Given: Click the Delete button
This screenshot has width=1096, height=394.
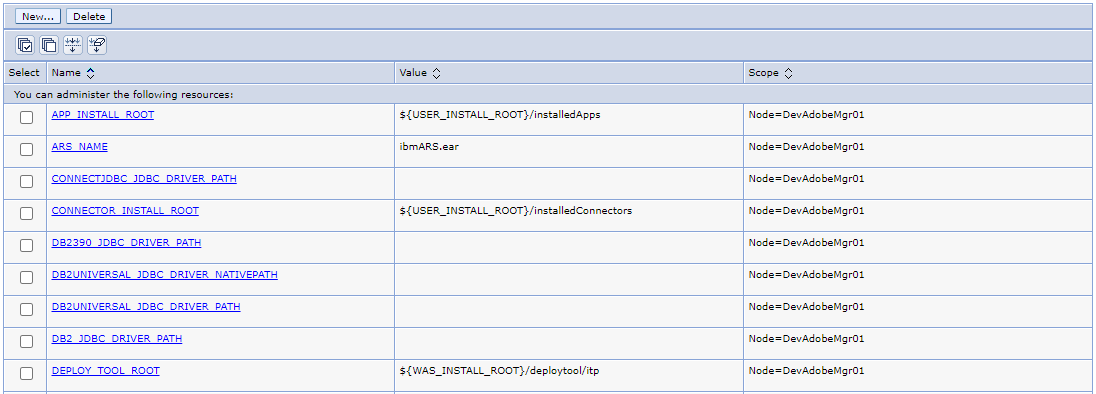Looking at the screenshot, I should pos(89,16).
